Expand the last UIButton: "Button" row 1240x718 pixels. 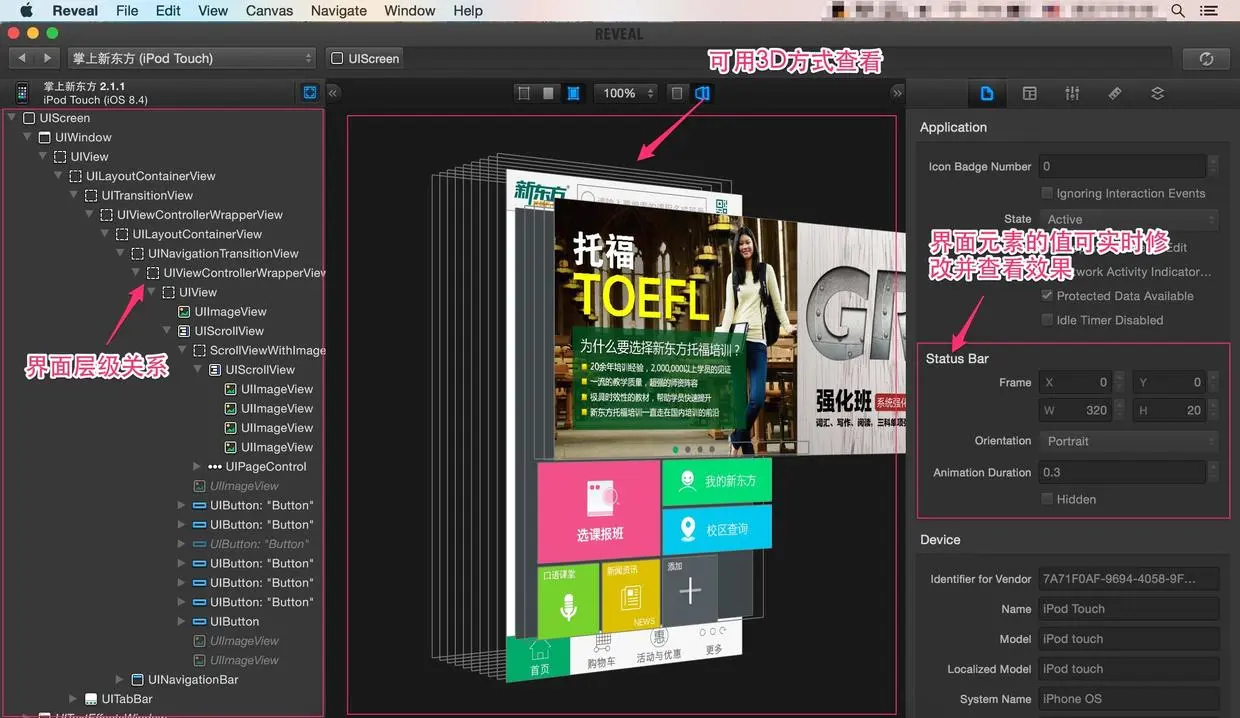click(182, 602)
